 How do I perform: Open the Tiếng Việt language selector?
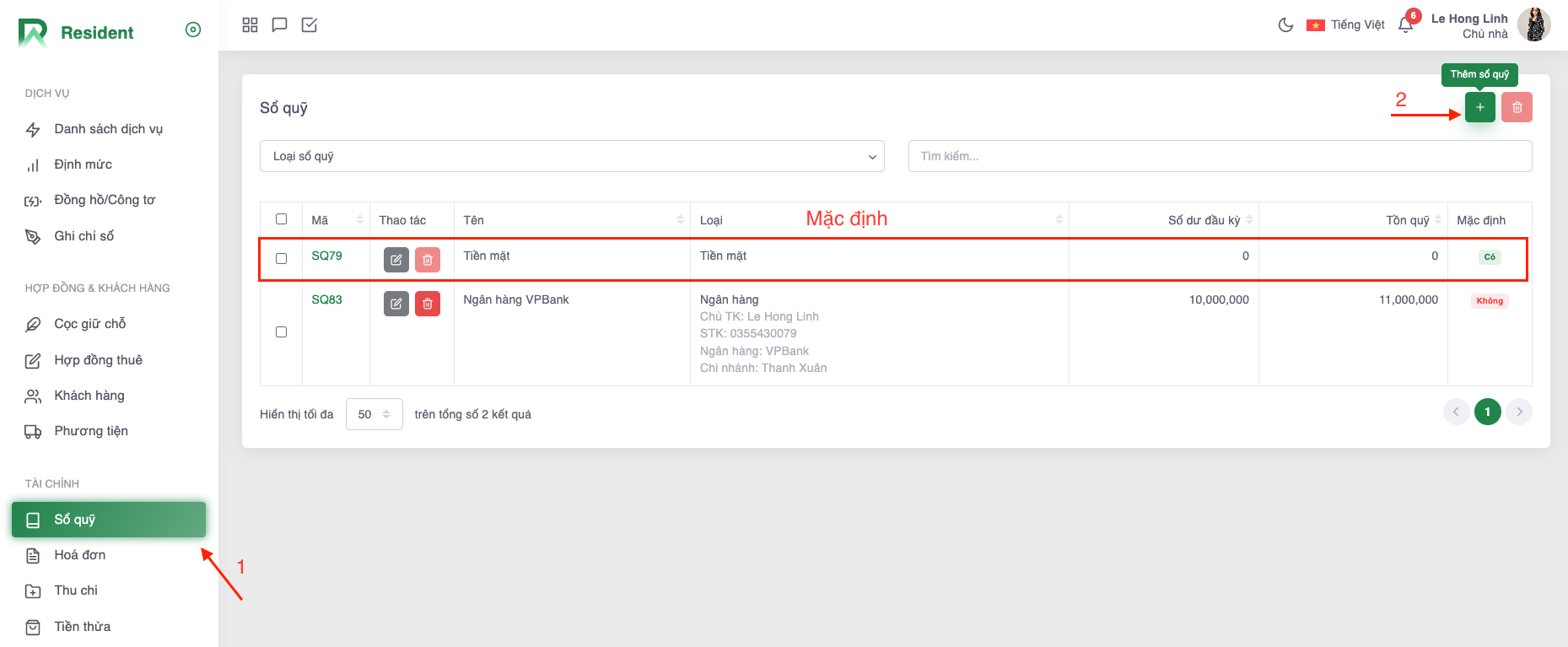1345,25
